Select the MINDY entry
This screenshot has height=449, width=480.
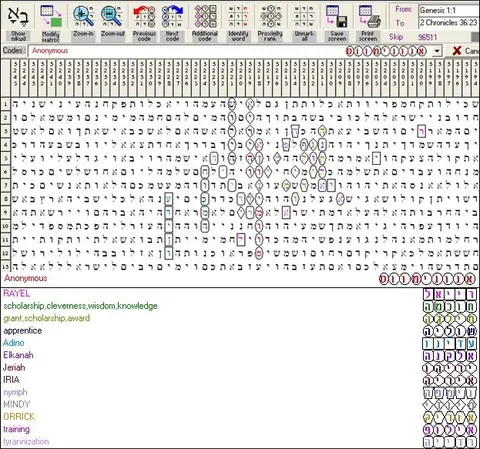(17, 404)
